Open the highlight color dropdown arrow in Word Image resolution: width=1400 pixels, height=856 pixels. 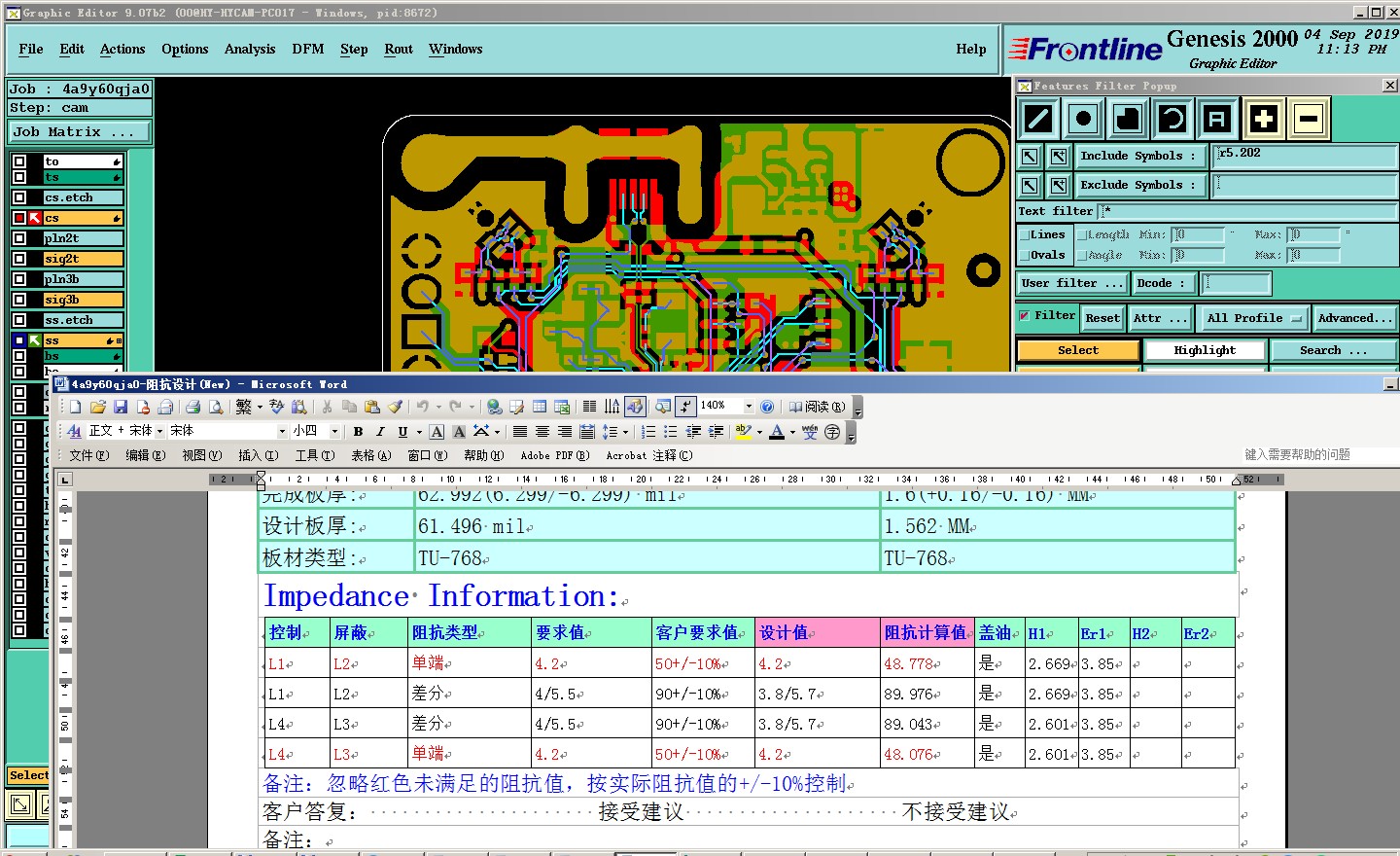(759, 432)
